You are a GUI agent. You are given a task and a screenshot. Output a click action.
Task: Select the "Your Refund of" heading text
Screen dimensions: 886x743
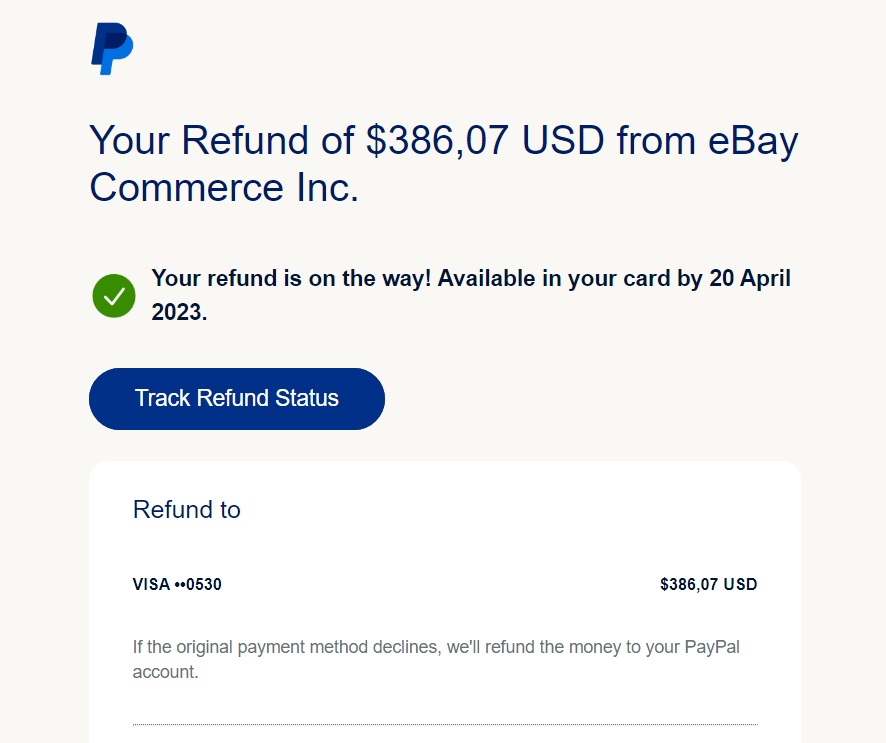tap(222, 141)
